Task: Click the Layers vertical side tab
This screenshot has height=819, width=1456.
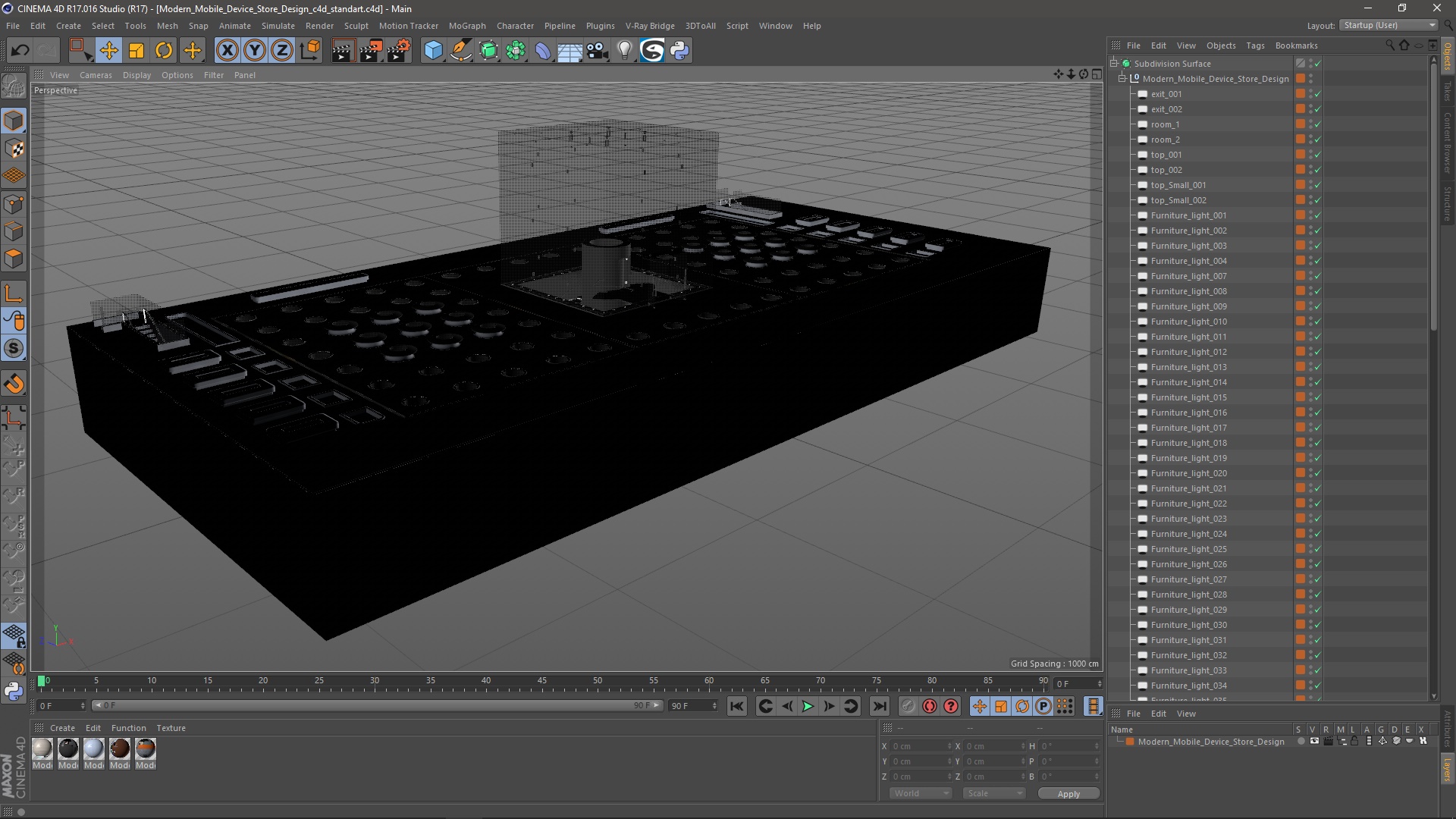Action: coord(1448,769)
